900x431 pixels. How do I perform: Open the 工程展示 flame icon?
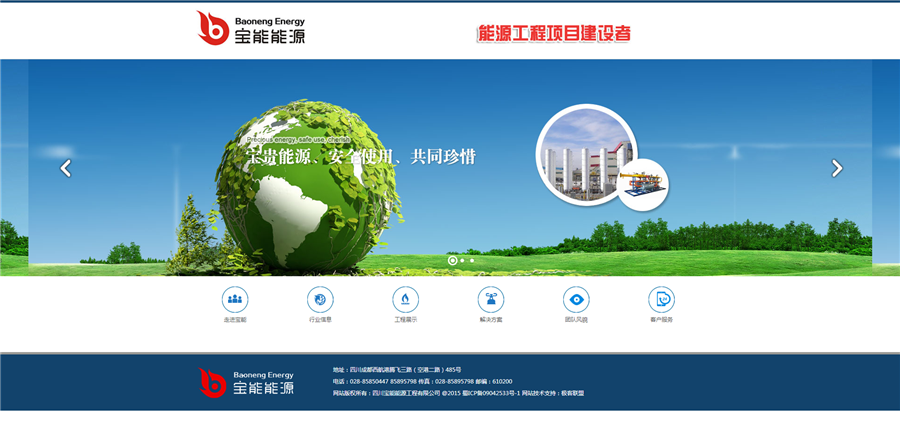tap(405, 299)
